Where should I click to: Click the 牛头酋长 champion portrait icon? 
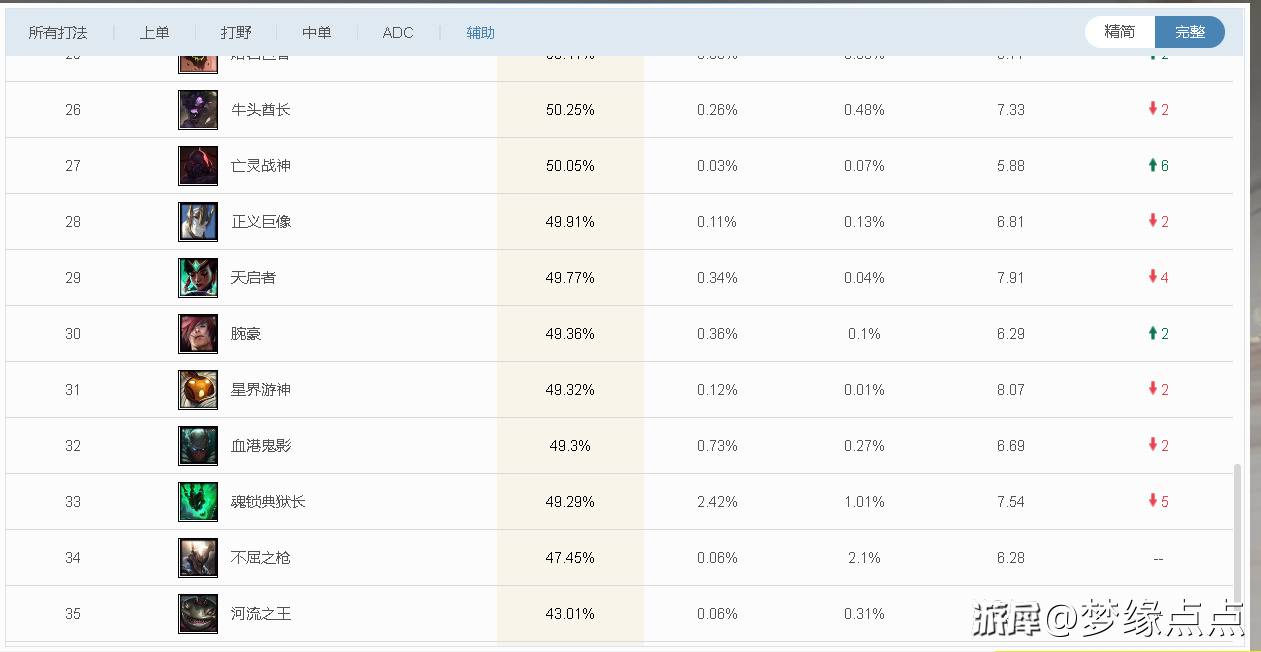[198, 110]
